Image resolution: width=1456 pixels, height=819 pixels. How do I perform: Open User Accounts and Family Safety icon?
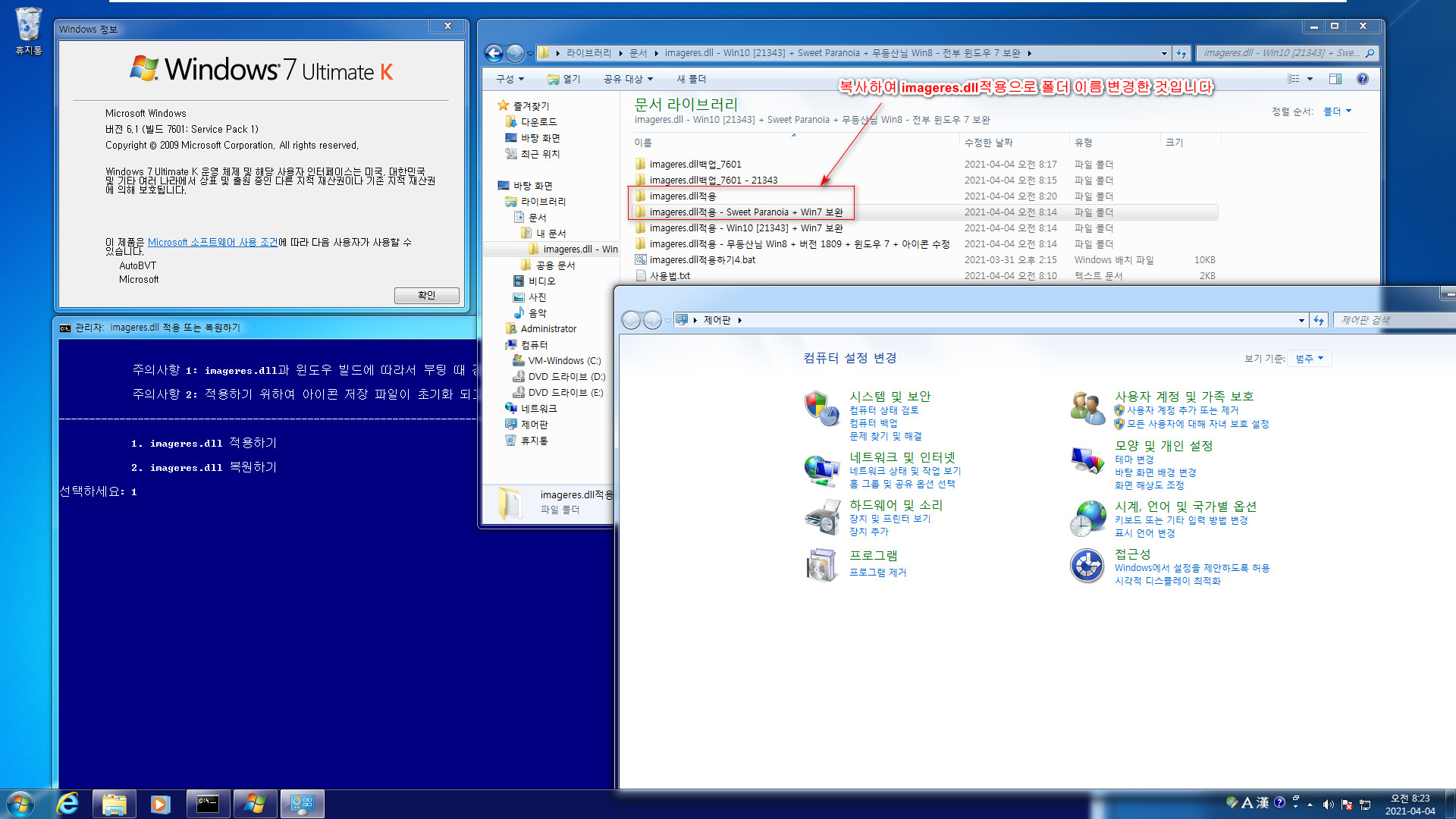click(1087, 408)
